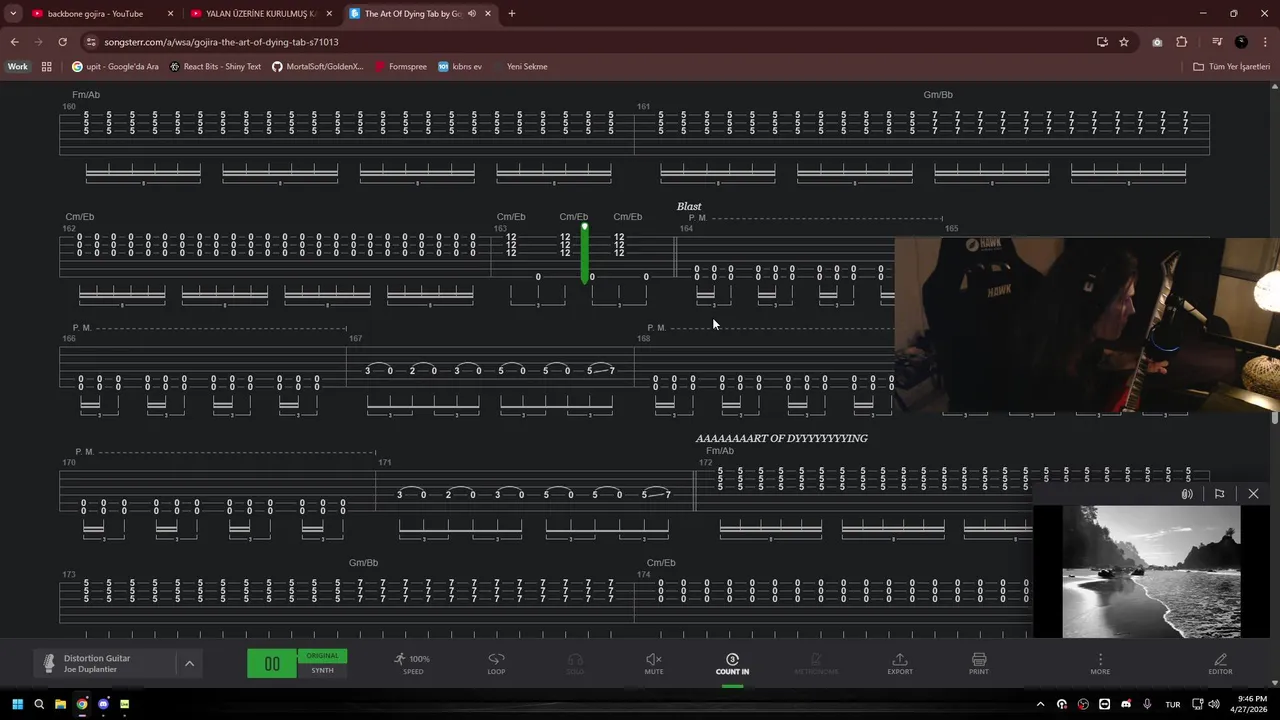Open Windows taskbar search
1280x720 pixels.
[x=39, y=704]
